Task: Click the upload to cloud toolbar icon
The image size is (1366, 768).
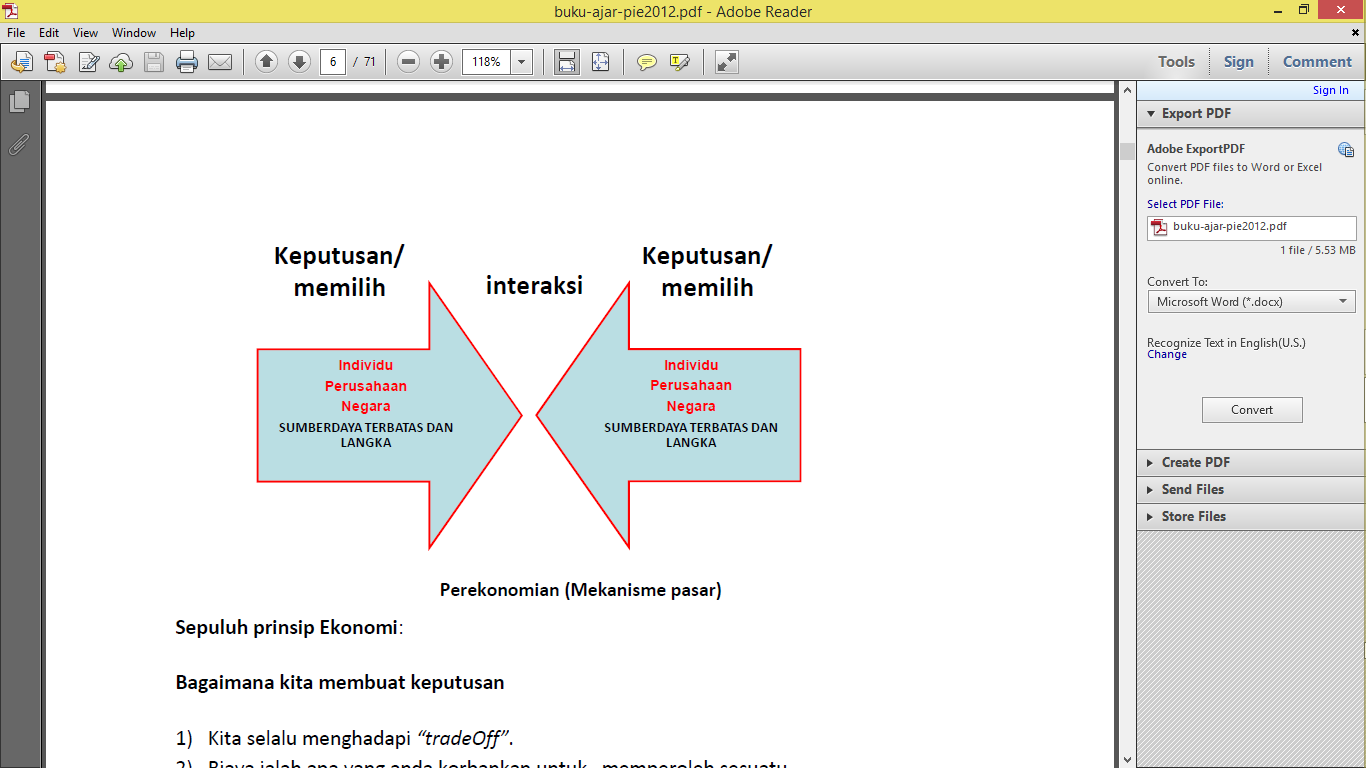Action: click(x=121, y=62)
